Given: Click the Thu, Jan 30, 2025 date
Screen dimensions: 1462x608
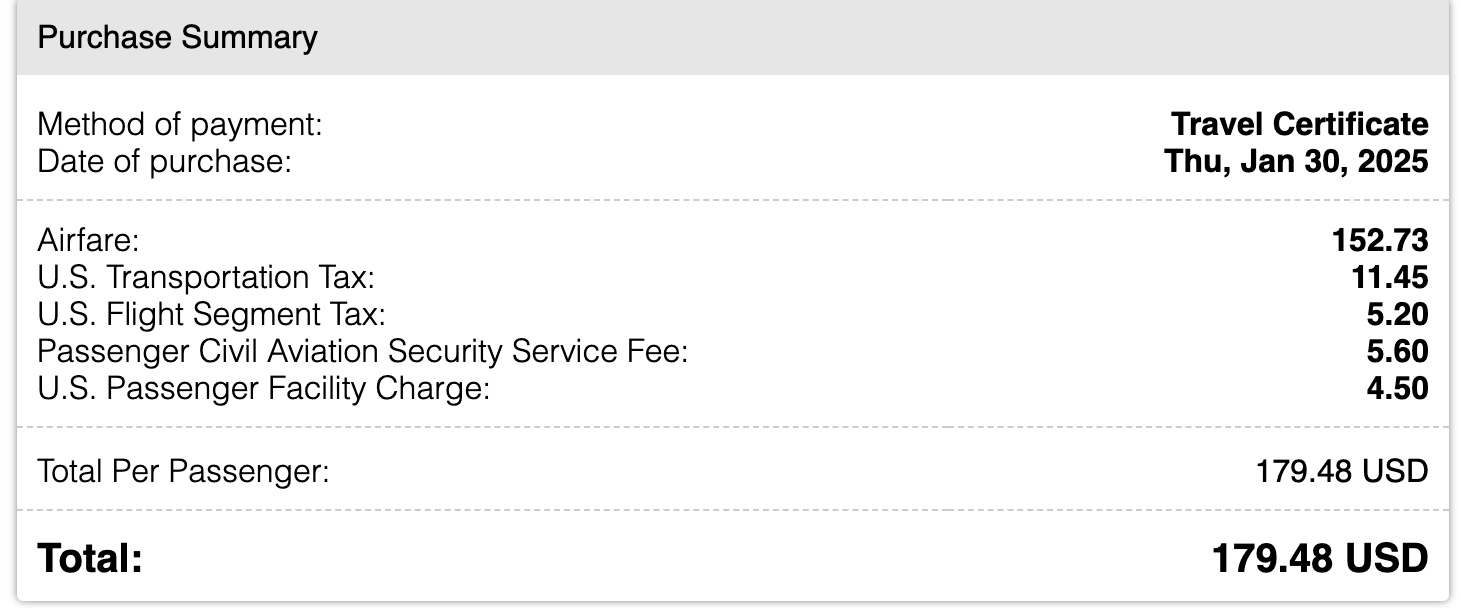Looking at the screenshot, I should tap(1297, 161).
